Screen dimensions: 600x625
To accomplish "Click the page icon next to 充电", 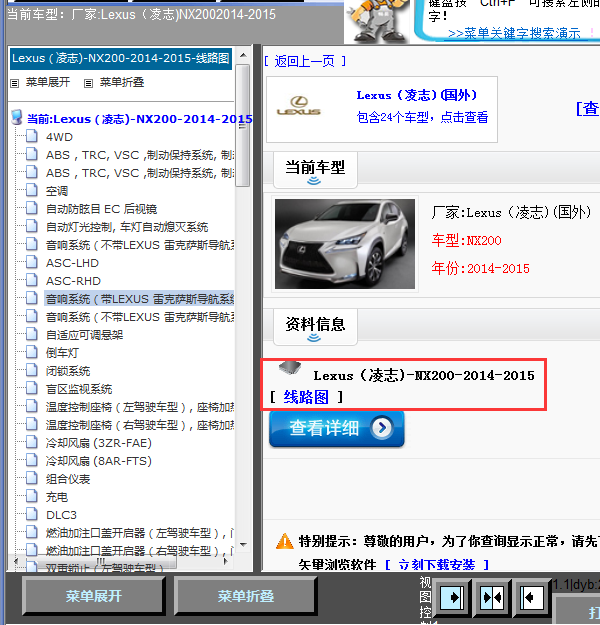I will (31, 496).
